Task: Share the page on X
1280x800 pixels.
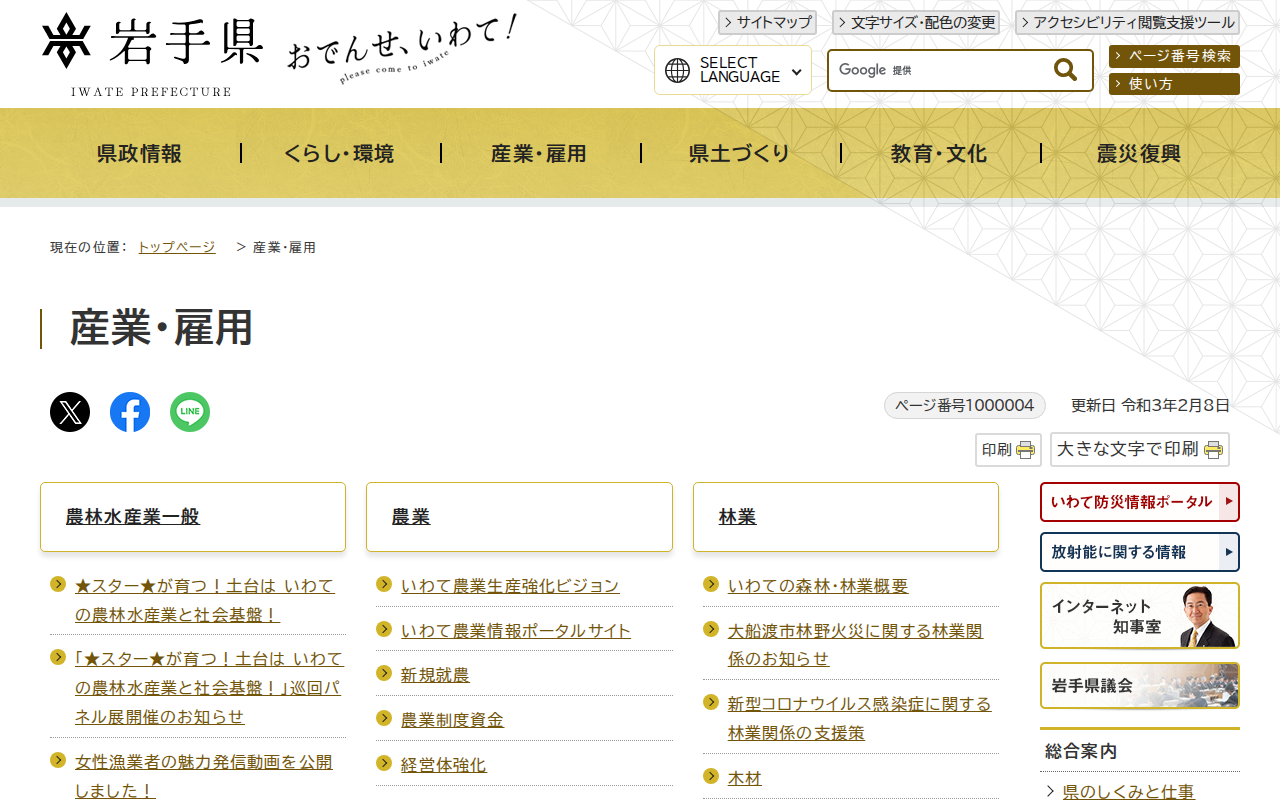Action: (70, 412)
